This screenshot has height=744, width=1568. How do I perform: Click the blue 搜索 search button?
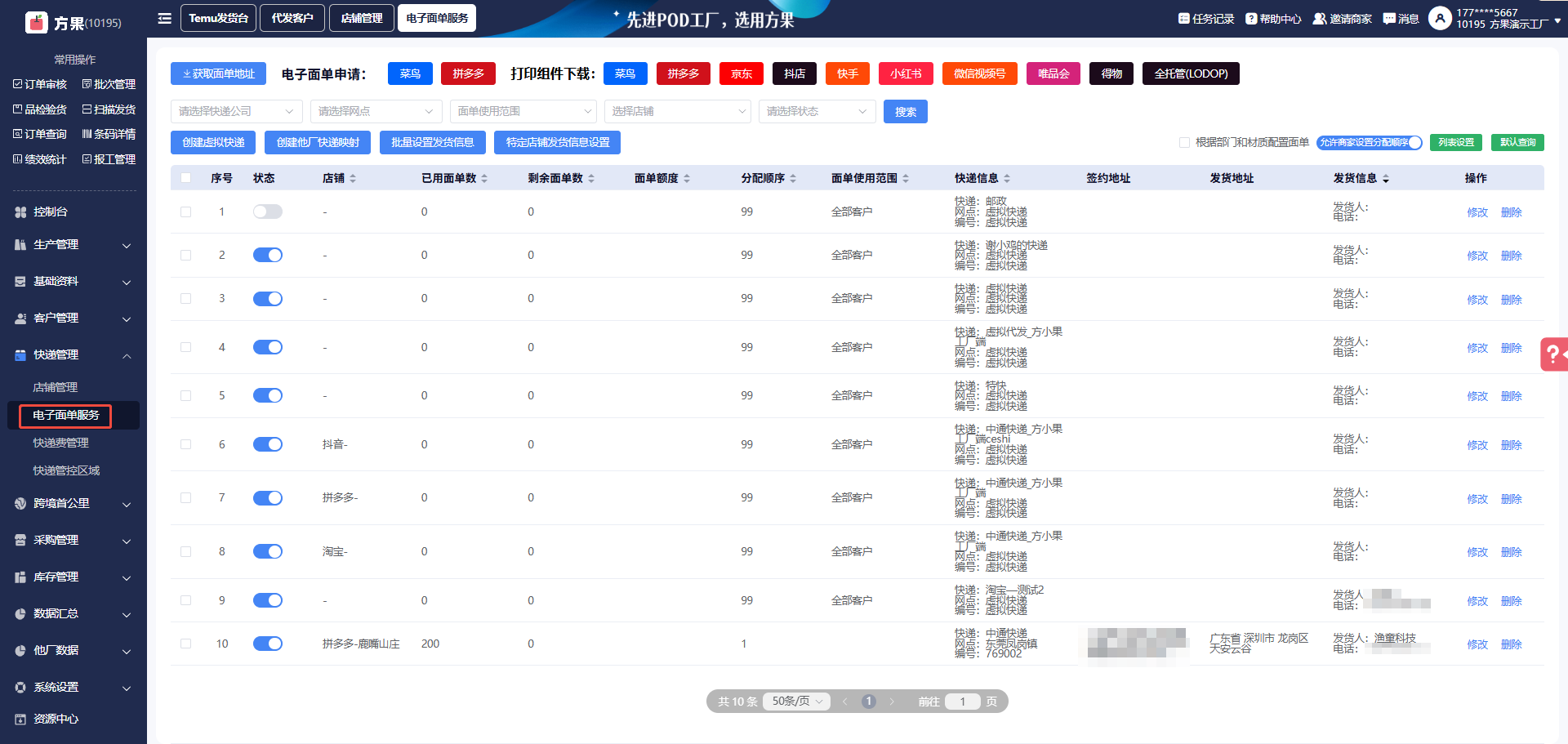click(x=906, y=112)
